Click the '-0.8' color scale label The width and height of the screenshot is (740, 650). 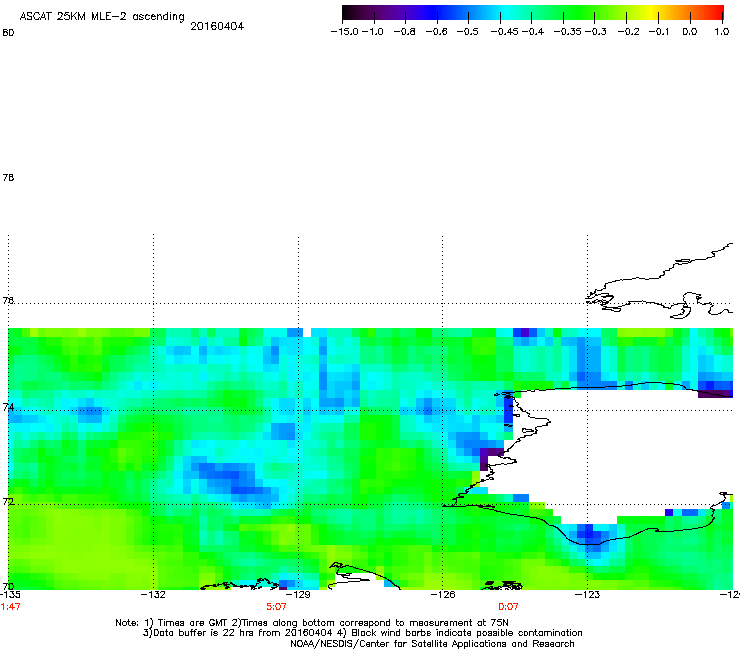404,32
